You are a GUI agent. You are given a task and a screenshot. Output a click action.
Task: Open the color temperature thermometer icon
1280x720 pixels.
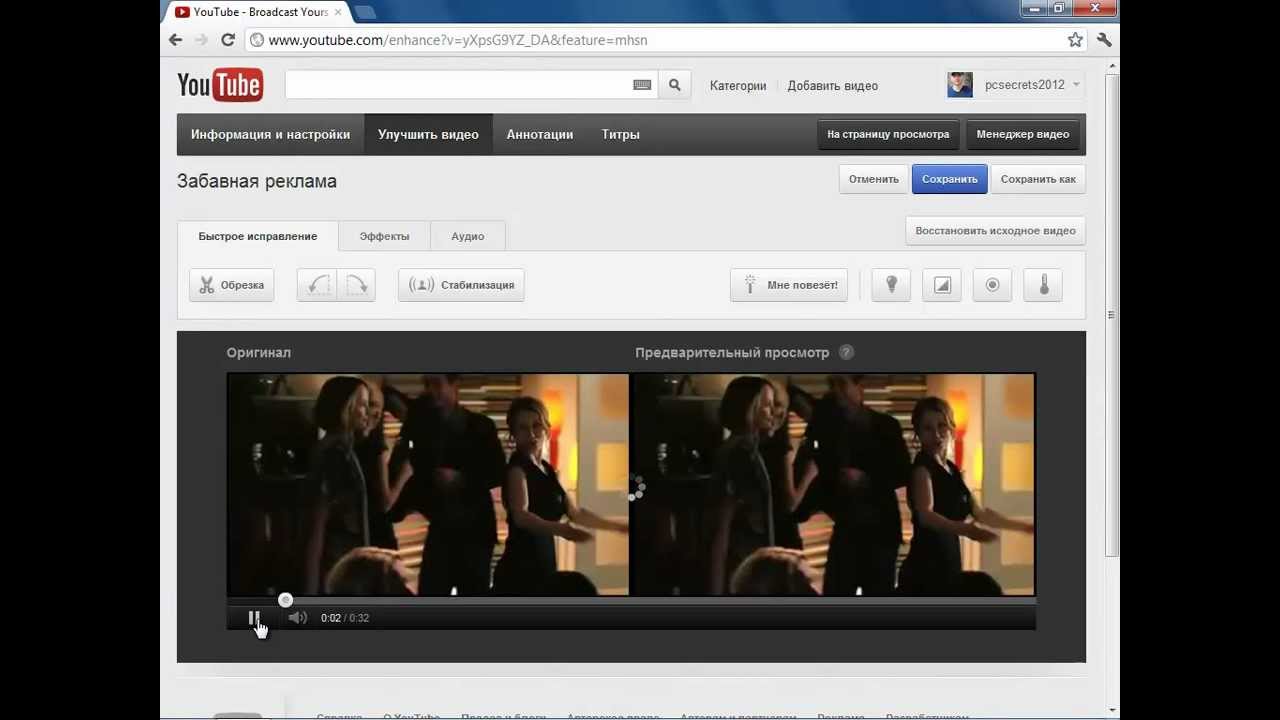(x=1043, y=285)
